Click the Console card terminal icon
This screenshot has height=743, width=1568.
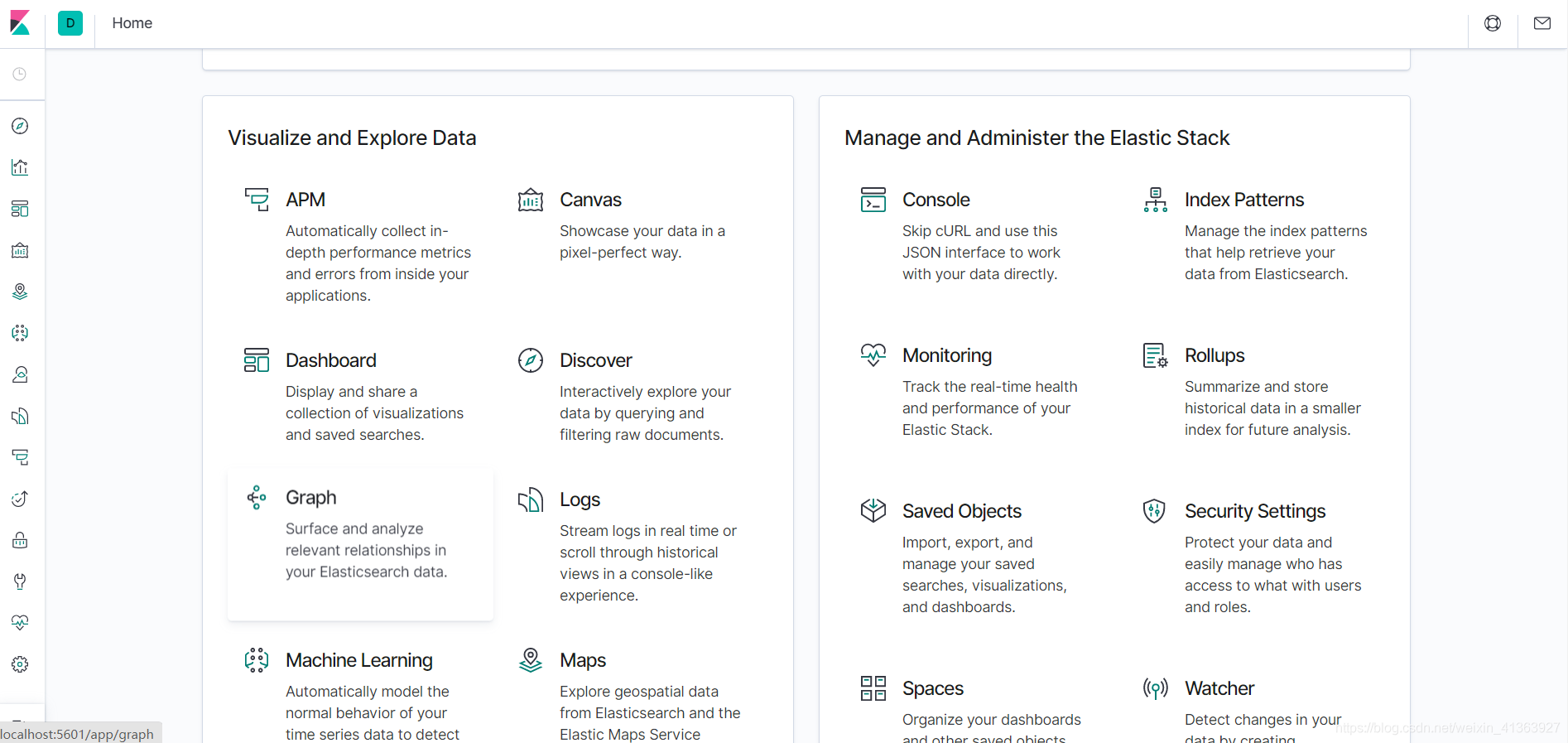[873, 200]
